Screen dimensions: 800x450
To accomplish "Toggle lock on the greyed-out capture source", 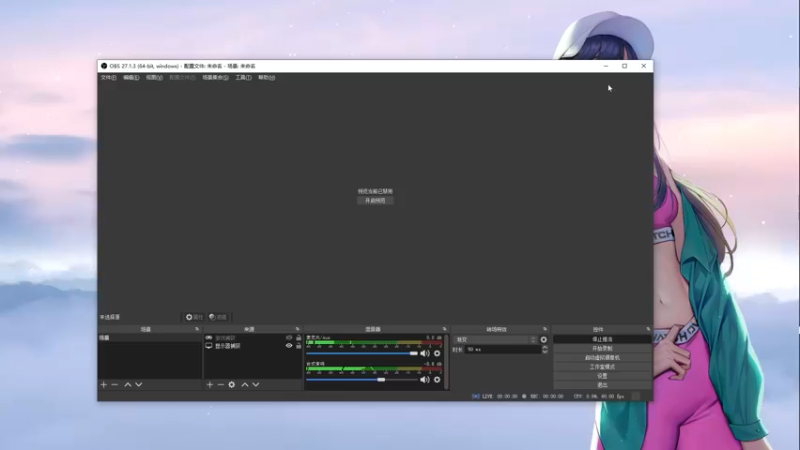I will pos(298,338).
